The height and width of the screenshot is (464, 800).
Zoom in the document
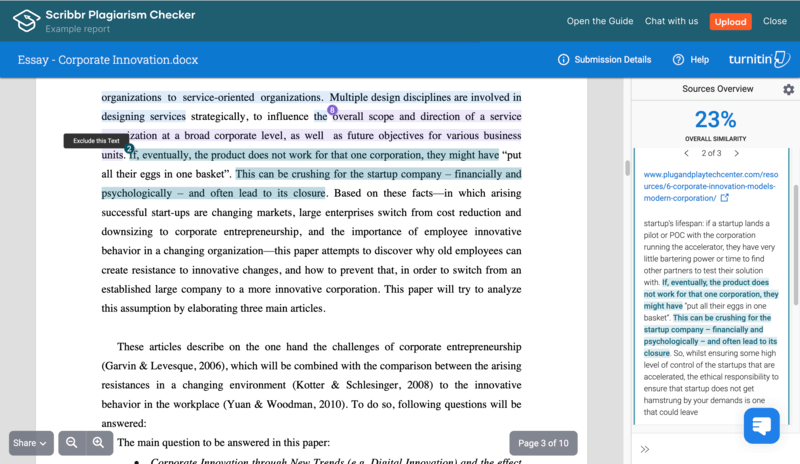[x=99, y=443]
